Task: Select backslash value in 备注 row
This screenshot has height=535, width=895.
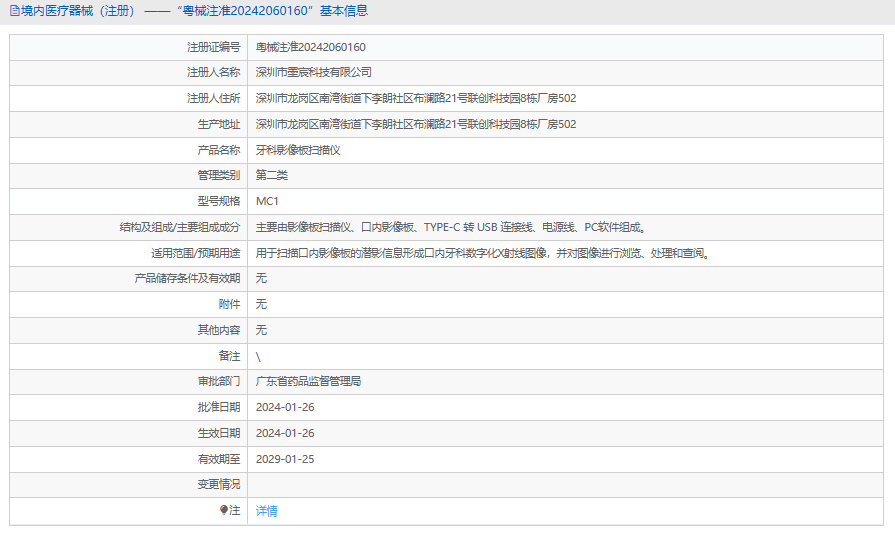Action: coord(258,357)
